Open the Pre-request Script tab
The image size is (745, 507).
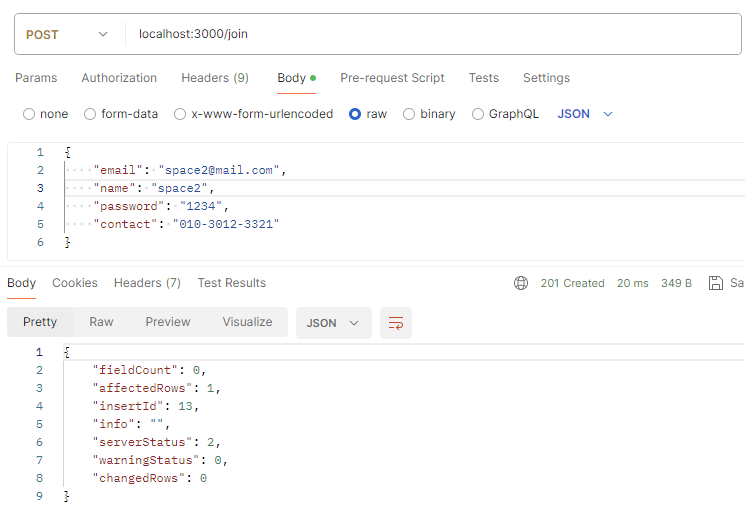coord(392,78)
